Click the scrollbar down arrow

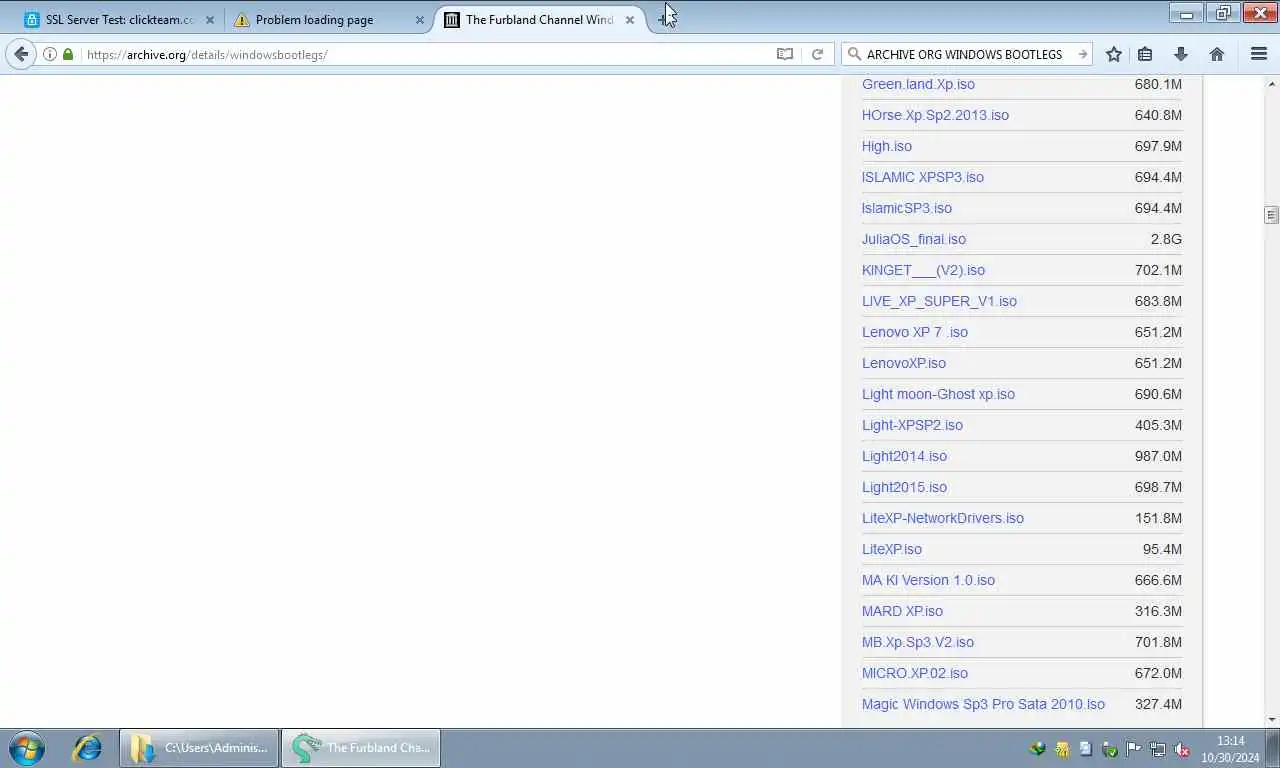(x=1271, y=719)
